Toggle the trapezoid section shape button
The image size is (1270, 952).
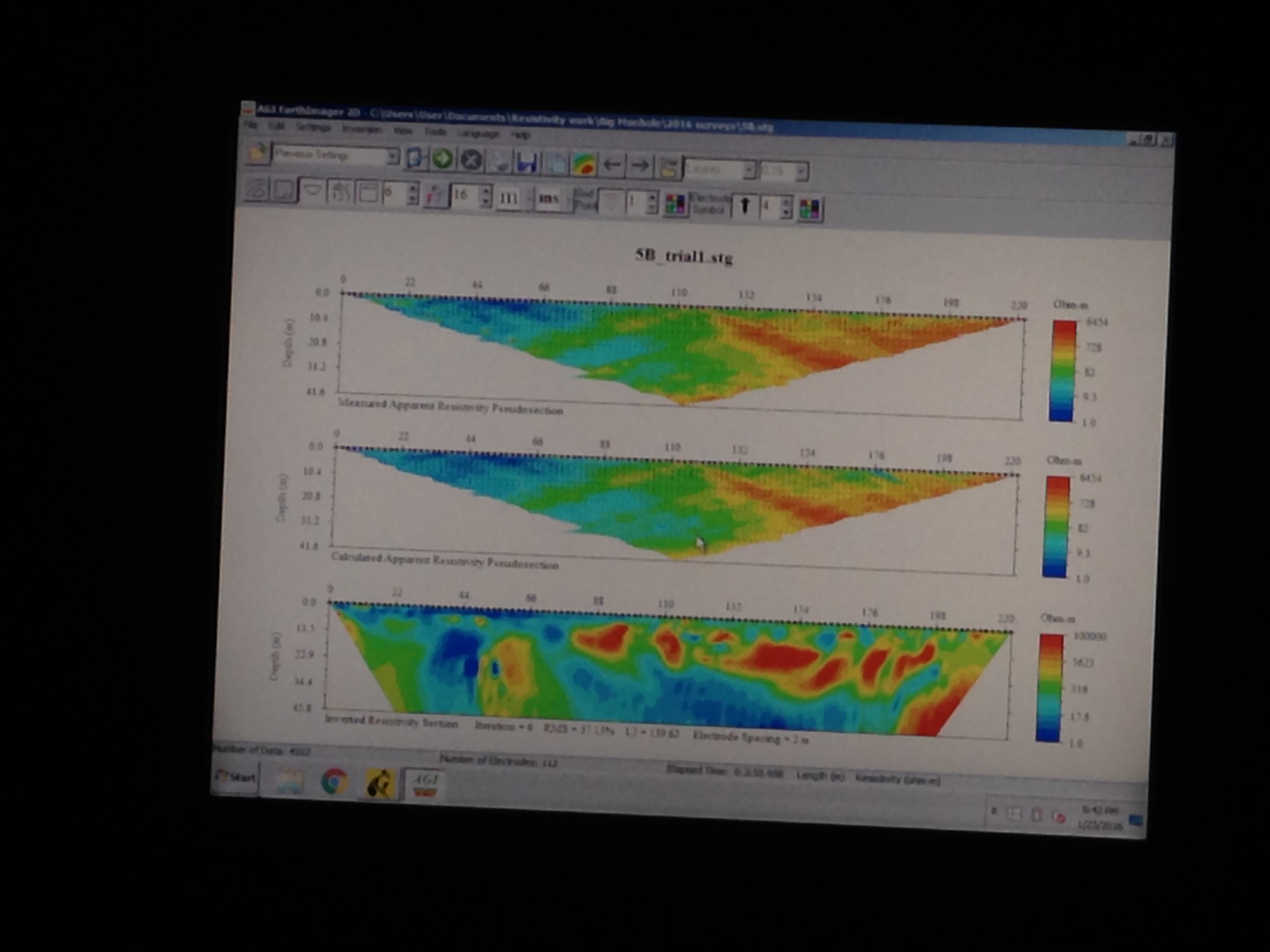pos(312,191)
